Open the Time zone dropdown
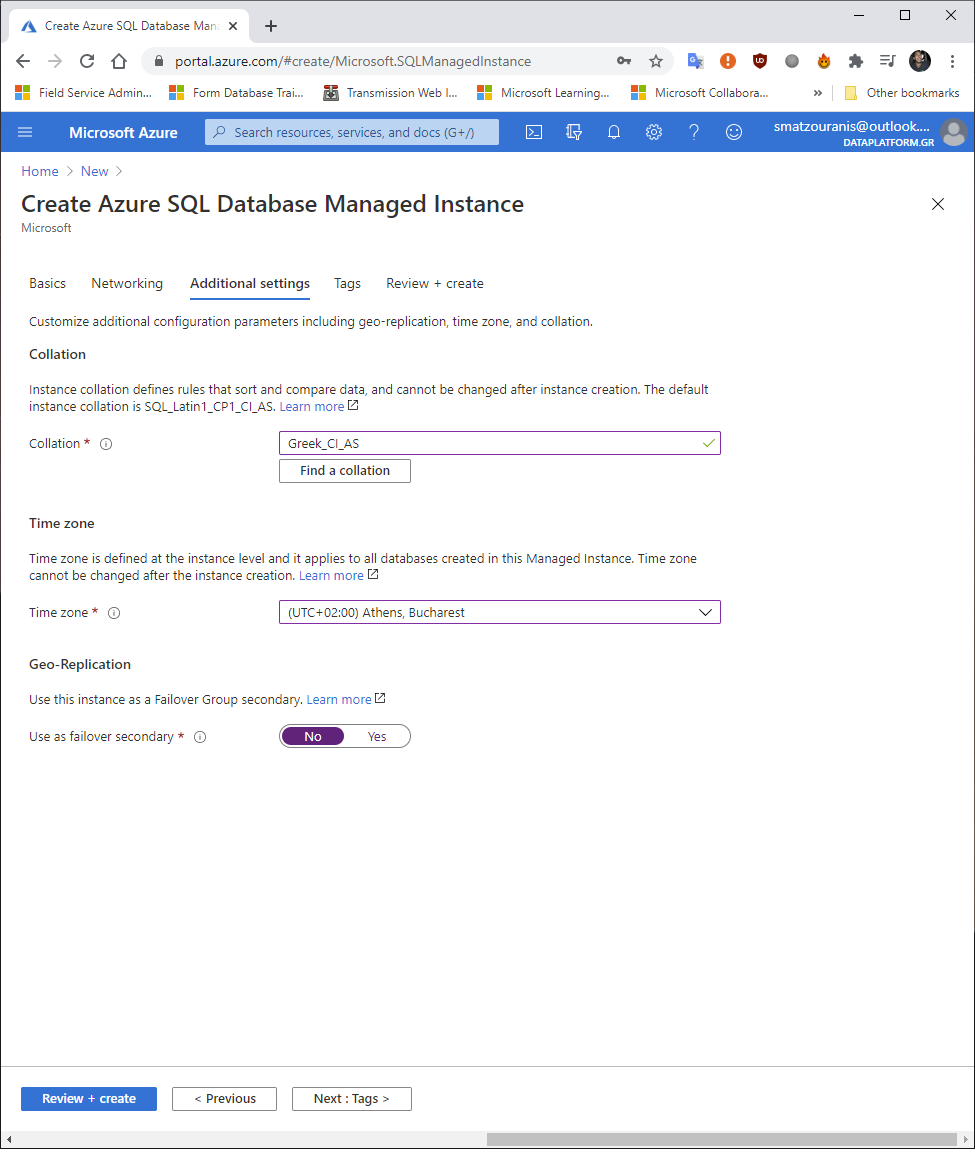The width and height of the screenshot is (975, 1149). [x=707, y=612]
